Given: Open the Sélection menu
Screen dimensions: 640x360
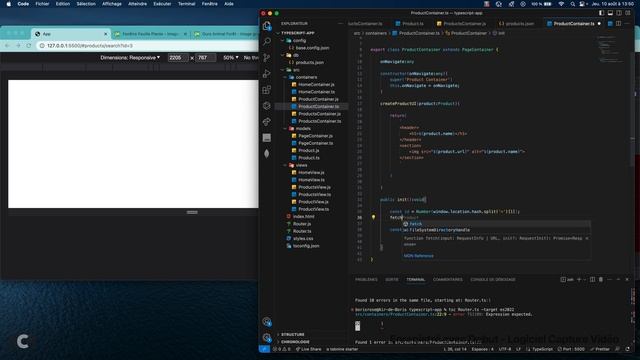Looking at the screenshot, I should point(86,4).
